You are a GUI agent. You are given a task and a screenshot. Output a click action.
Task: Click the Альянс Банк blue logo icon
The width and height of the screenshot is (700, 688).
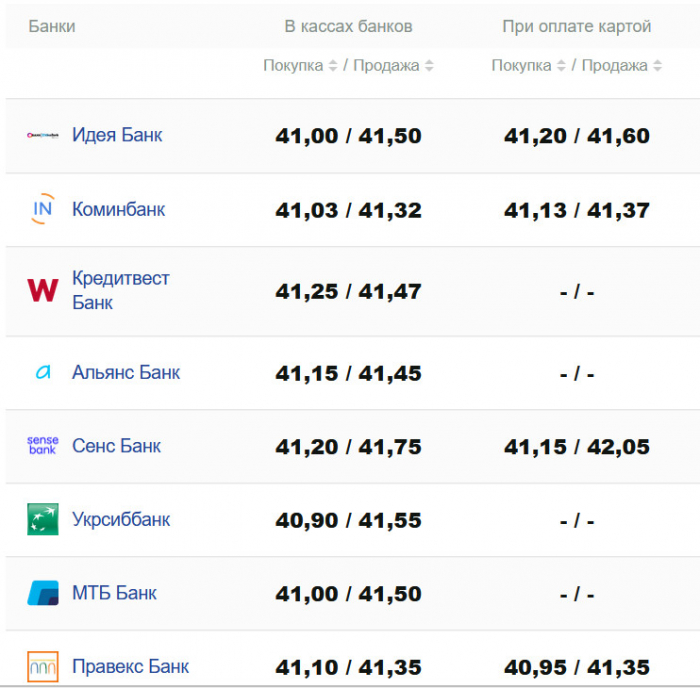point(43,372)
